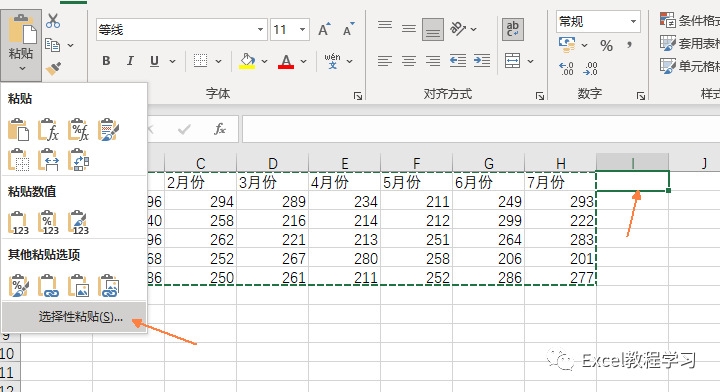The width and height of the screenshot is (720, 392).
Task: Open 选择性粘贴(S)... paste special
Action: [x=74, y=317]
